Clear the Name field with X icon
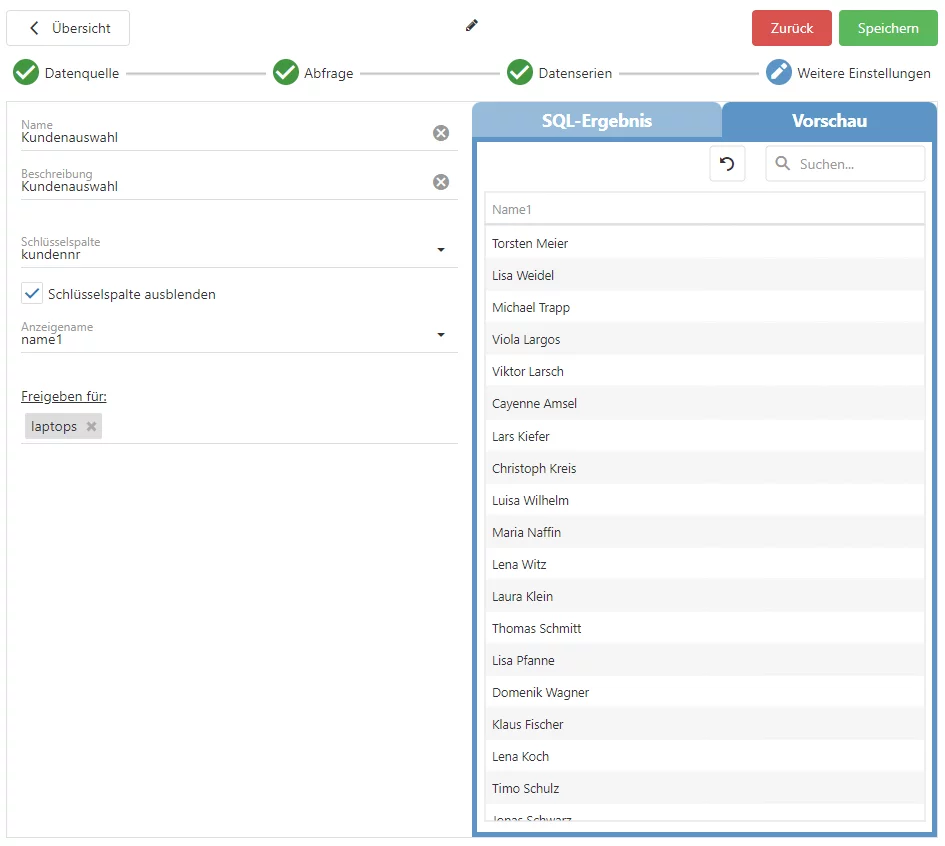This screenshot has width=945, height=846. [441, 133]
